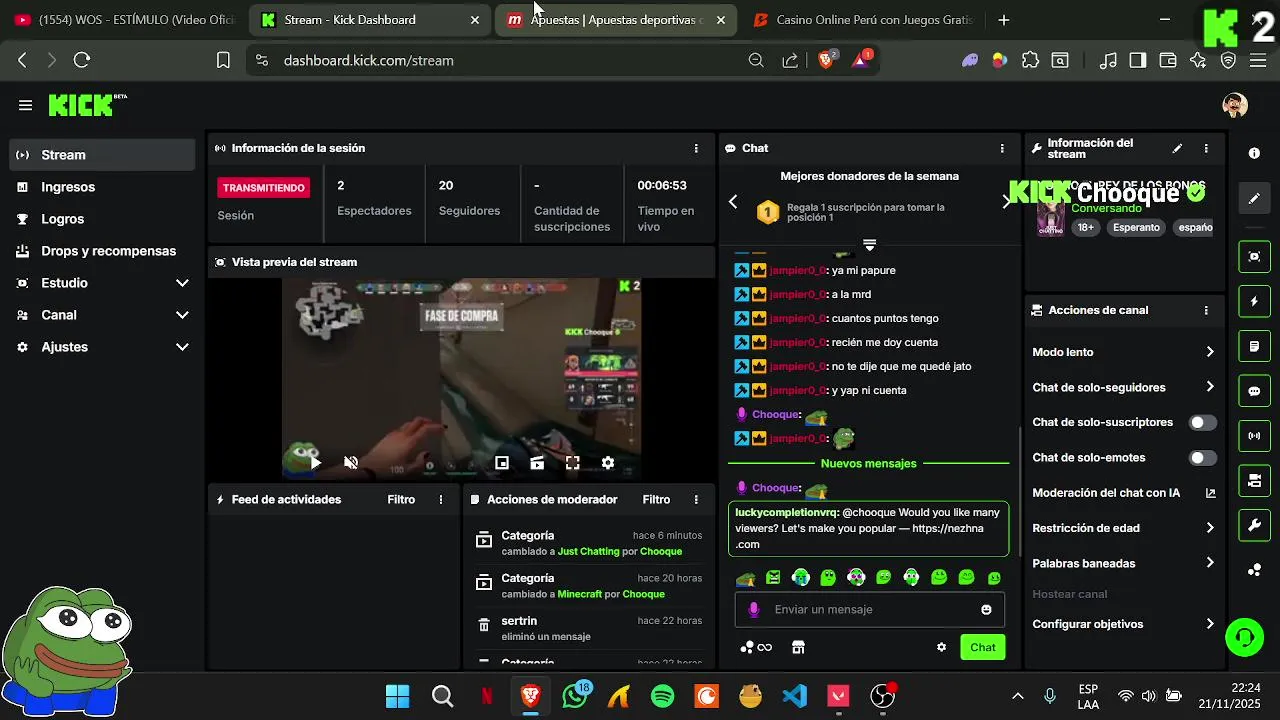1280x720 pixels.
Task: Open Logros in the left sidebar
Action: (x=103, y=219)
